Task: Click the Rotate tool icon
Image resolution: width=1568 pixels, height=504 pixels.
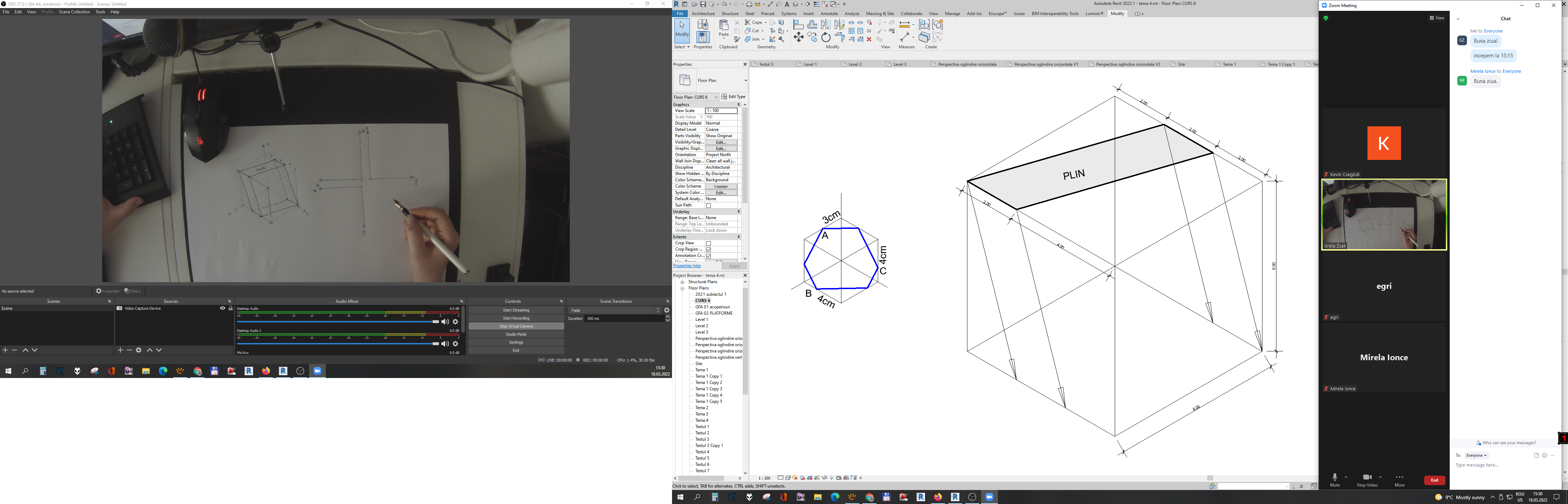Action: click(825, 38)
